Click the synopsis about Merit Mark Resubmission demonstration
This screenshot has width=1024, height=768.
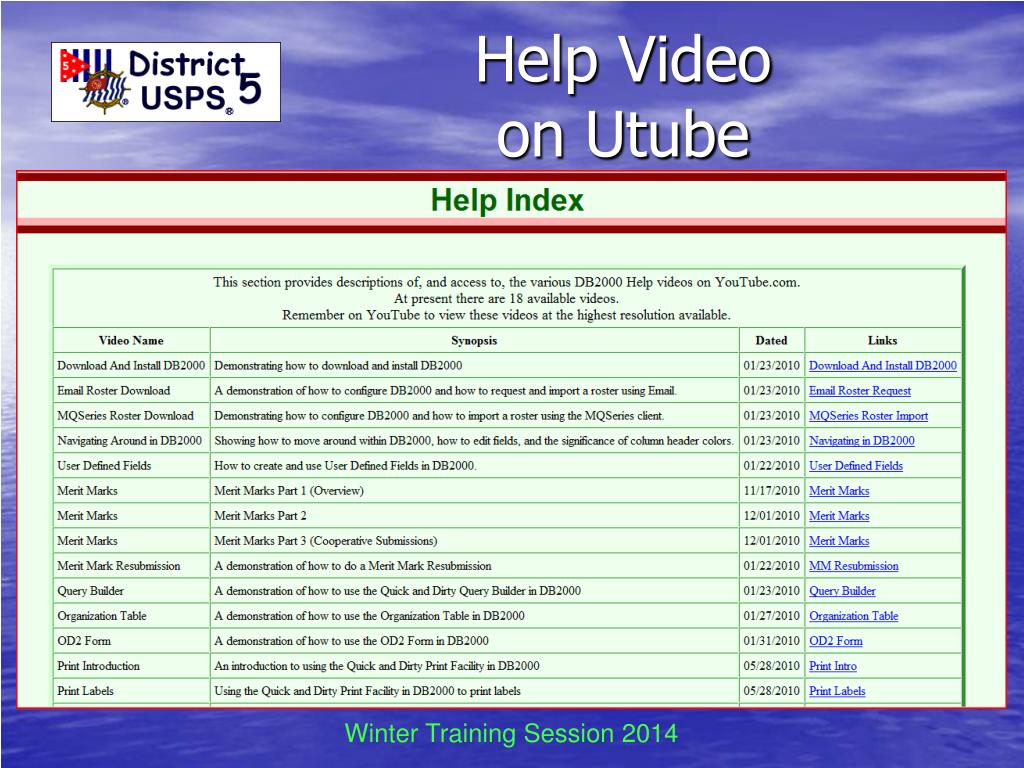[353, 566]
